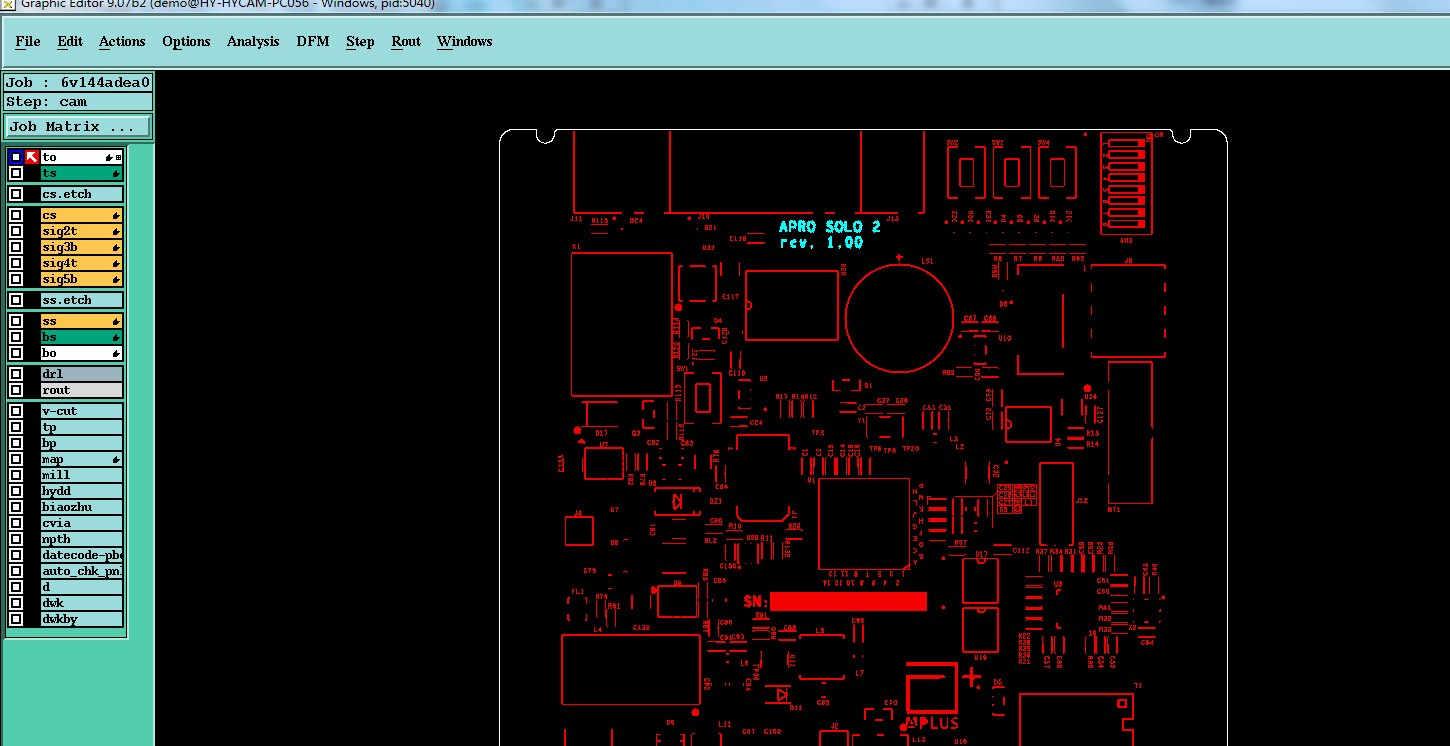Select the 'hydd' layer name

82,491
